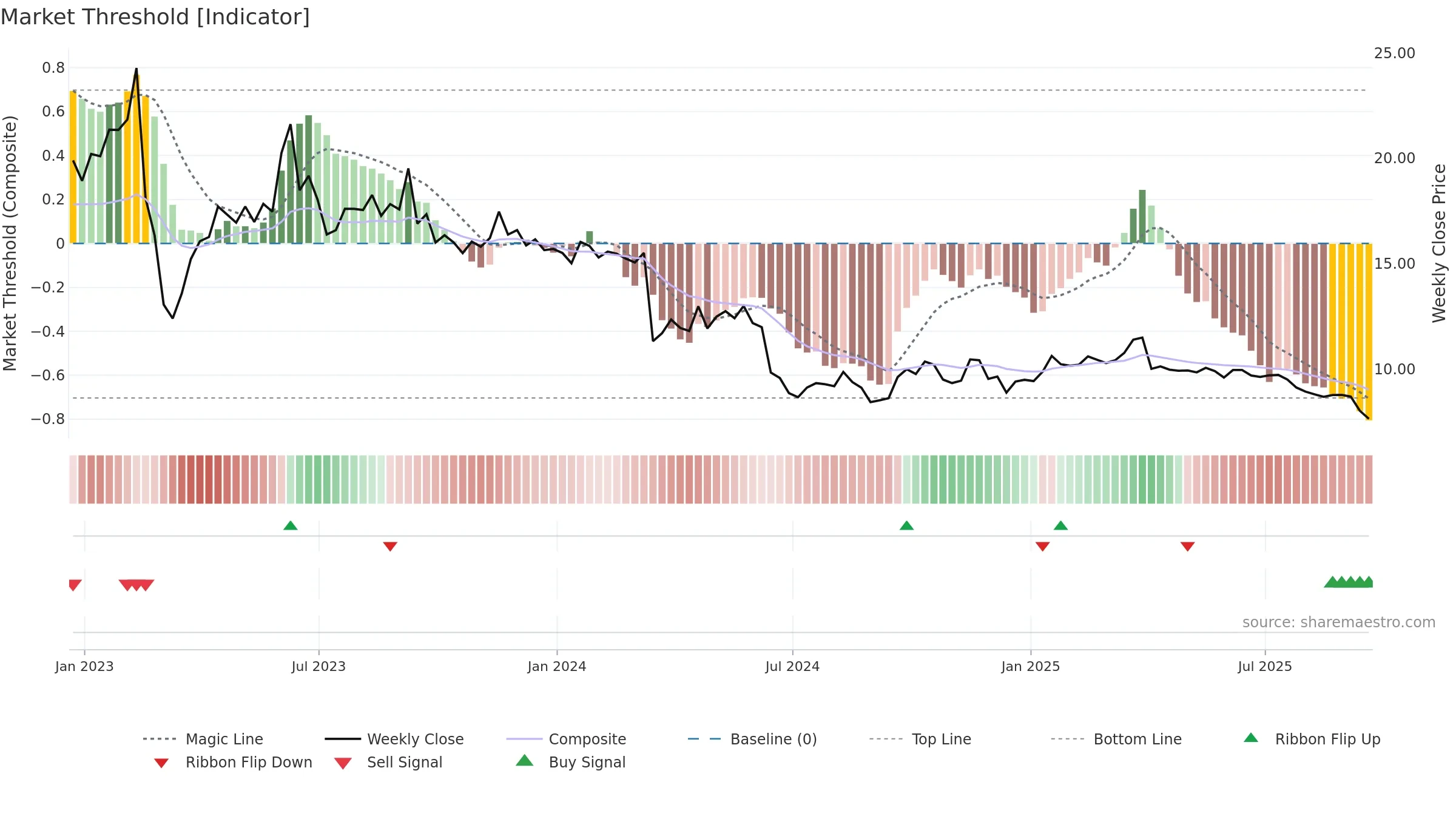Click the ribbon flip up marker after Jan 2025

pyautogui.click(x=1060, y=525)
